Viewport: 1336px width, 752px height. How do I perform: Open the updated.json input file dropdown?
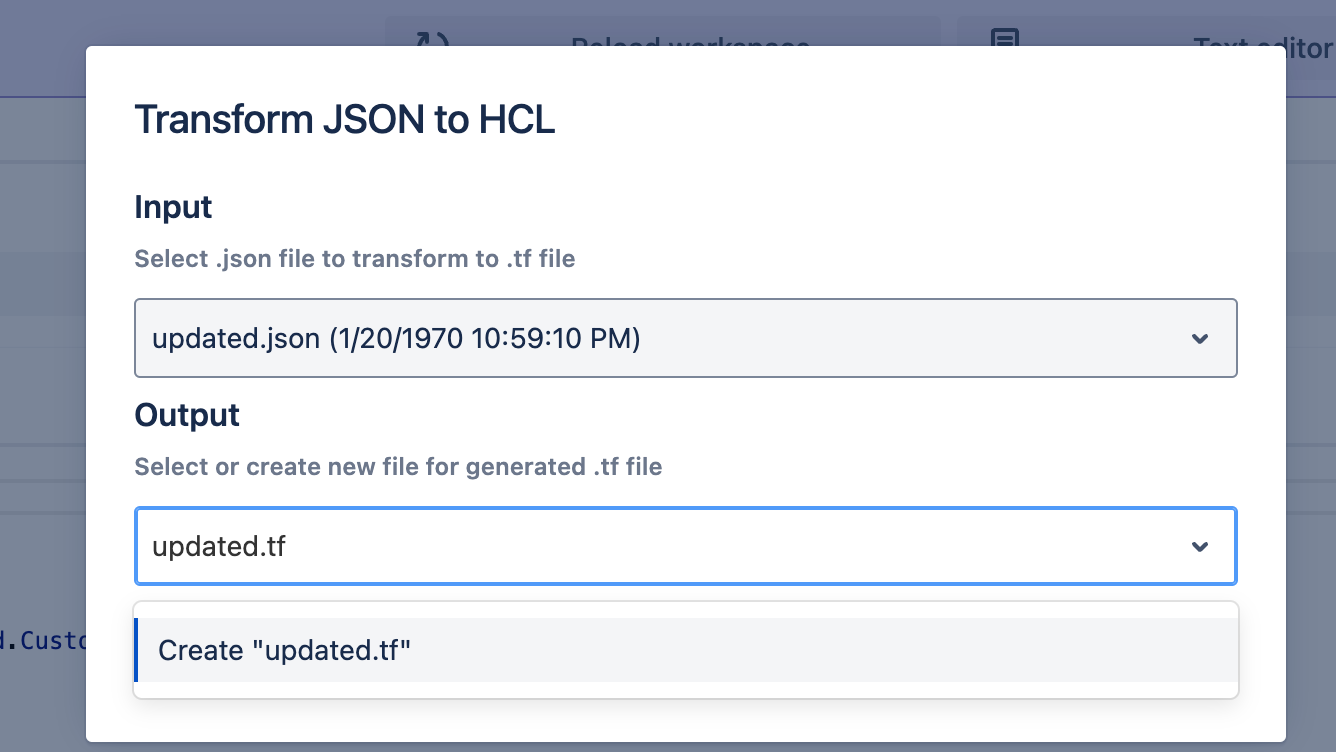click(685, 339)
